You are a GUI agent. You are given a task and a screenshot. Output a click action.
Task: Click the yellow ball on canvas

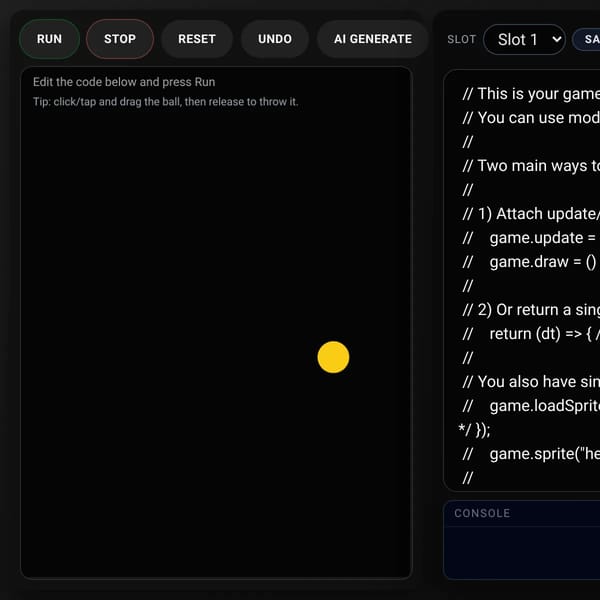(x=333, y=357)
